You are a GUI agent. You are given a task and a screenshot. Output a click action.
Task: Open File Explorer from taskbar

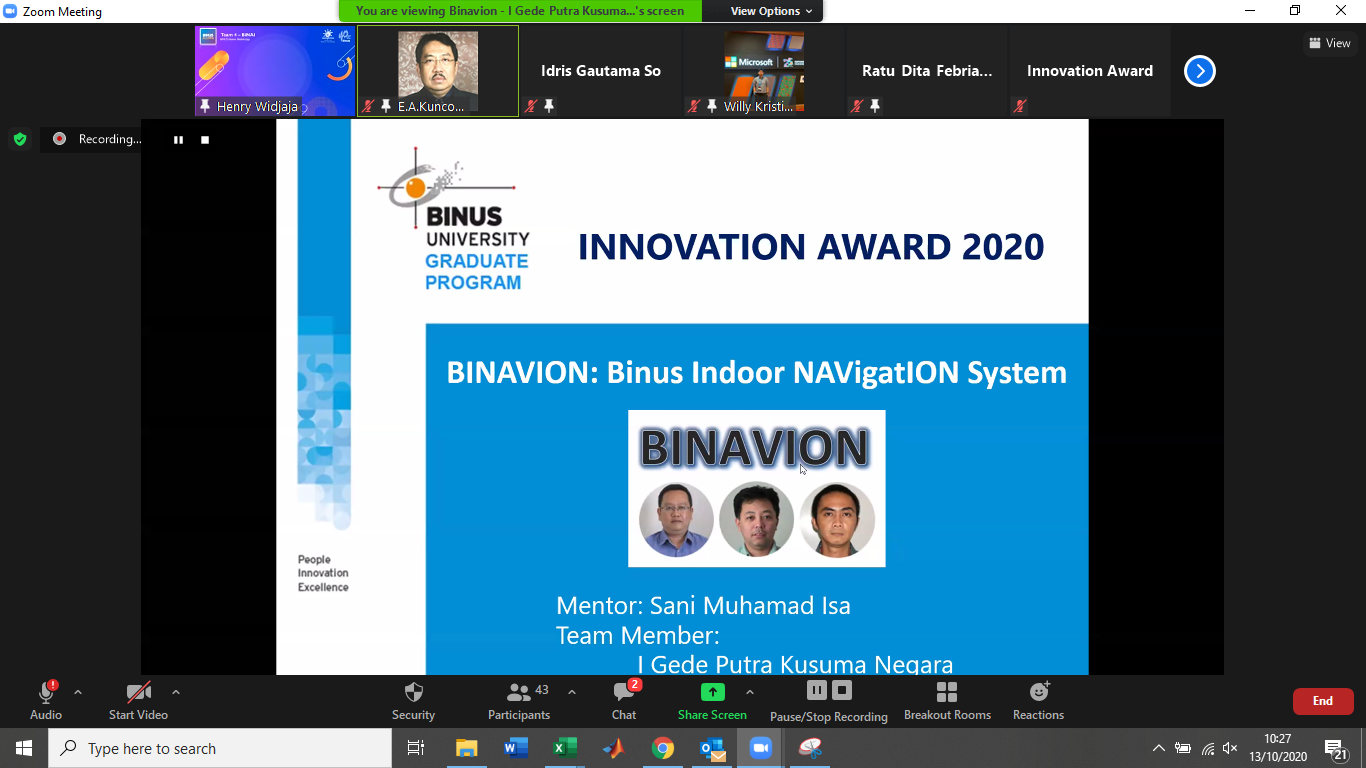(466, 748)
